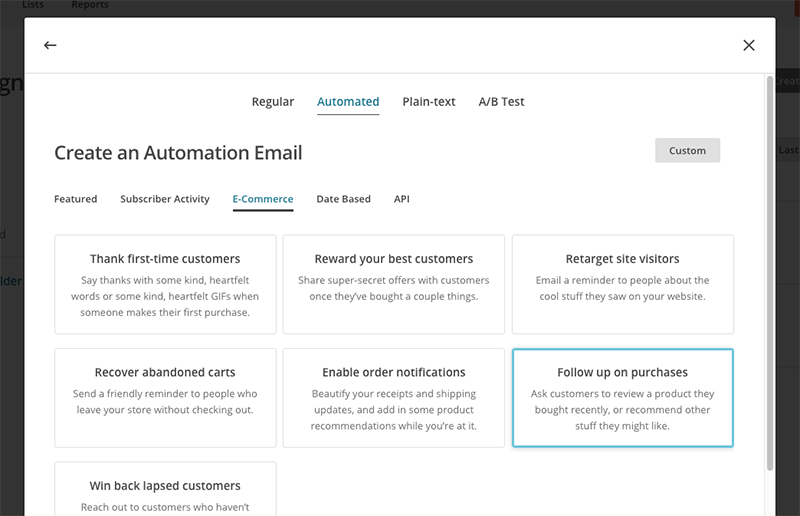Image resolution: width=800 pixels, height=516 pixels.
Task: Select Enable order notifications card
Action: pos(394,398)
